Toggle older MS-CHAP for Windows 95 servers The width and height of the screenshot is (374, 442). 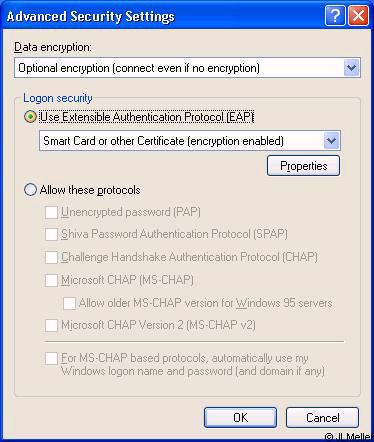69,303
